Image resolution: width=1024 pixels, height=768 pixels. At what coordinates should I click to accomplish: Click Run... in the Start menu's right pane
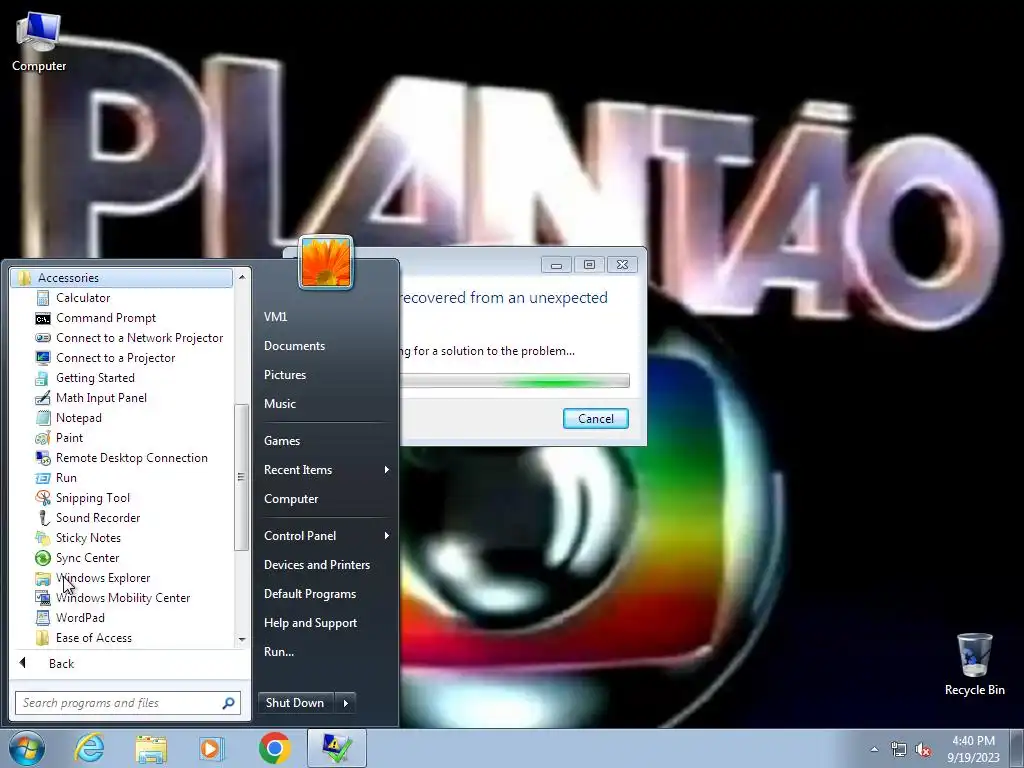pyautogui.click(x=279, y=652)
